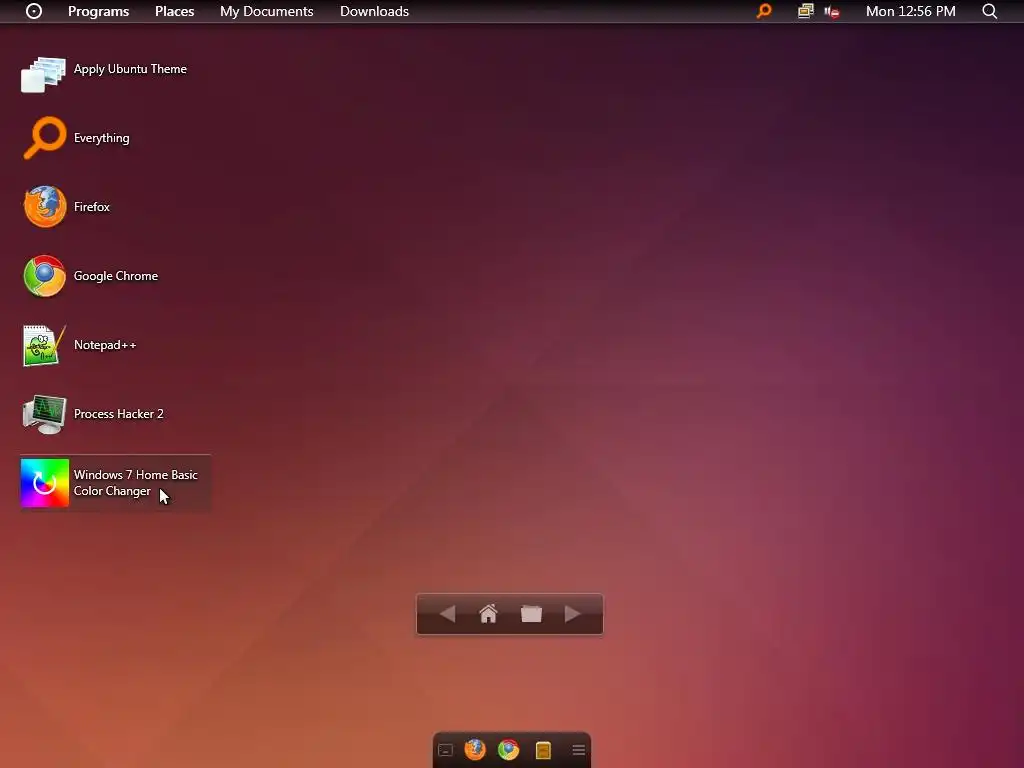Open the Everything search desktop icon

tap(44, 137)
